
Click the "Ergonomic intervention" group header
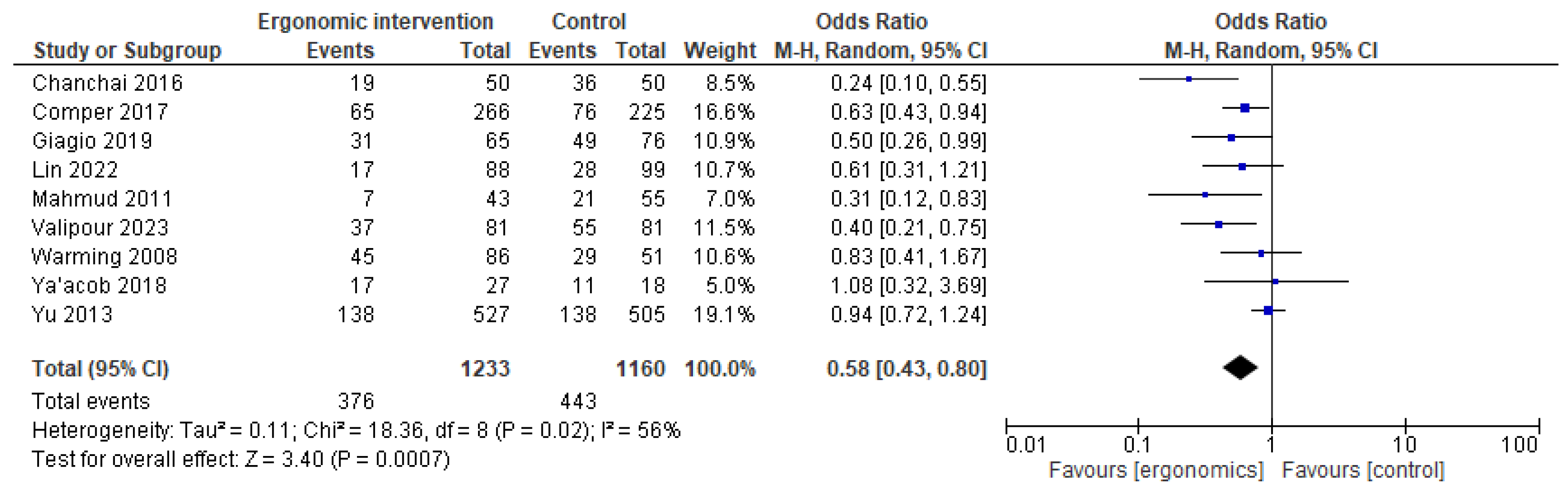tap(375, 21)
